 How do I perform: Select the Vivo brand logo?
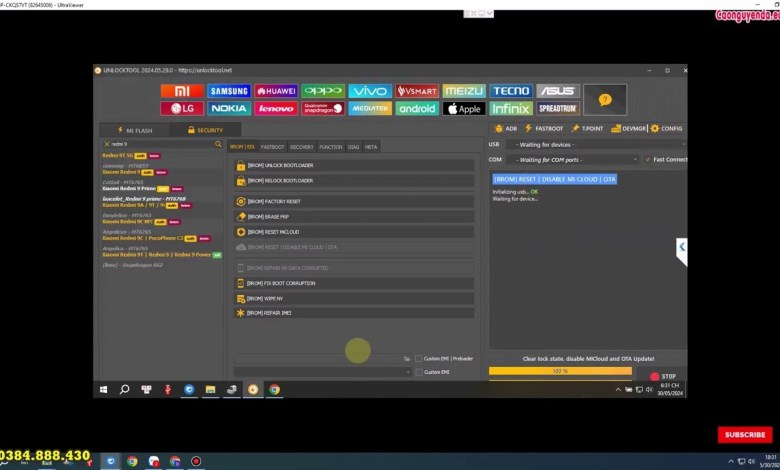pos(370,91)
